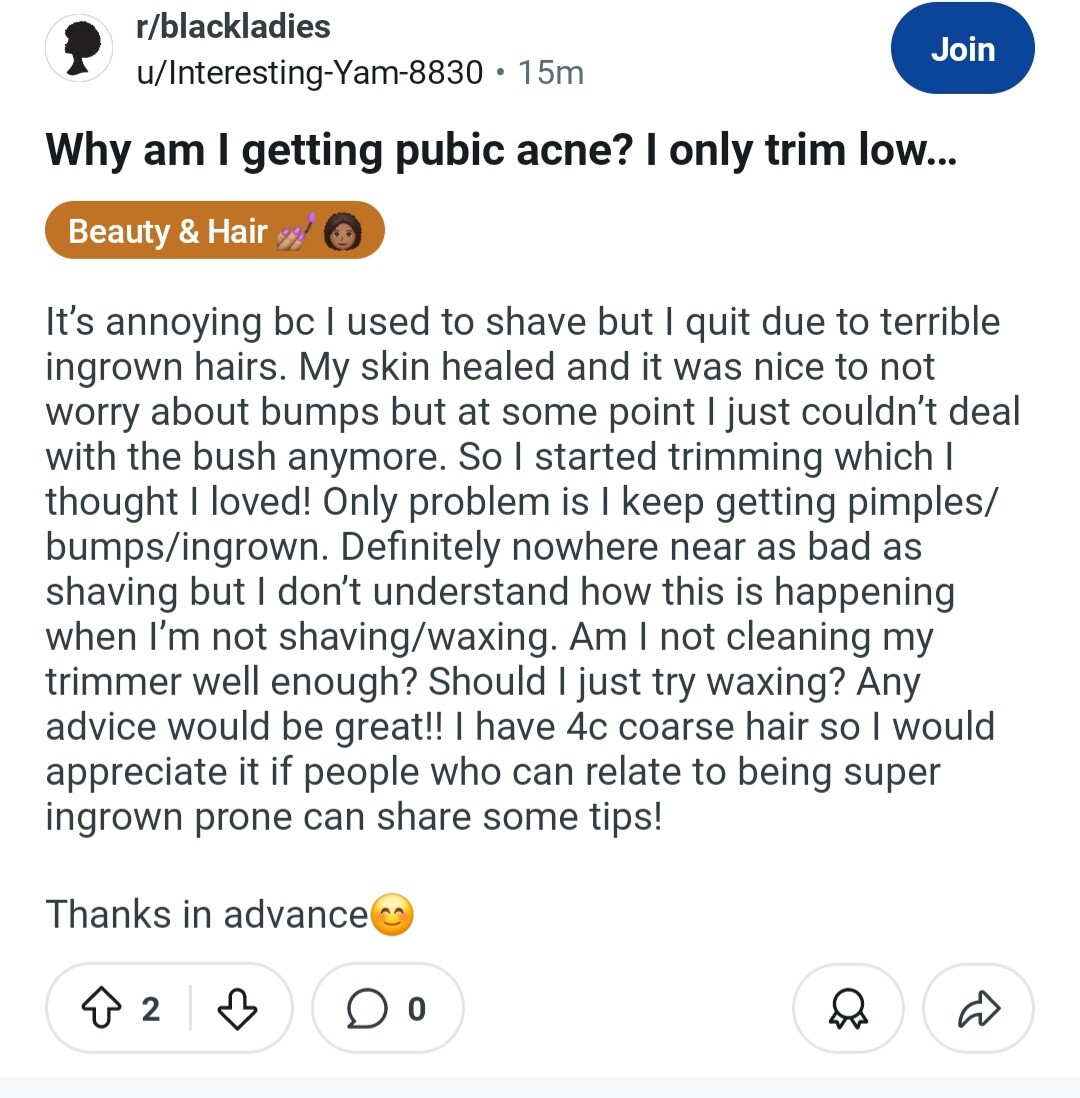Open the post titled 'Why am I getting pubic acne?'
The image size is (1080, 1098).
click(500, 151)
